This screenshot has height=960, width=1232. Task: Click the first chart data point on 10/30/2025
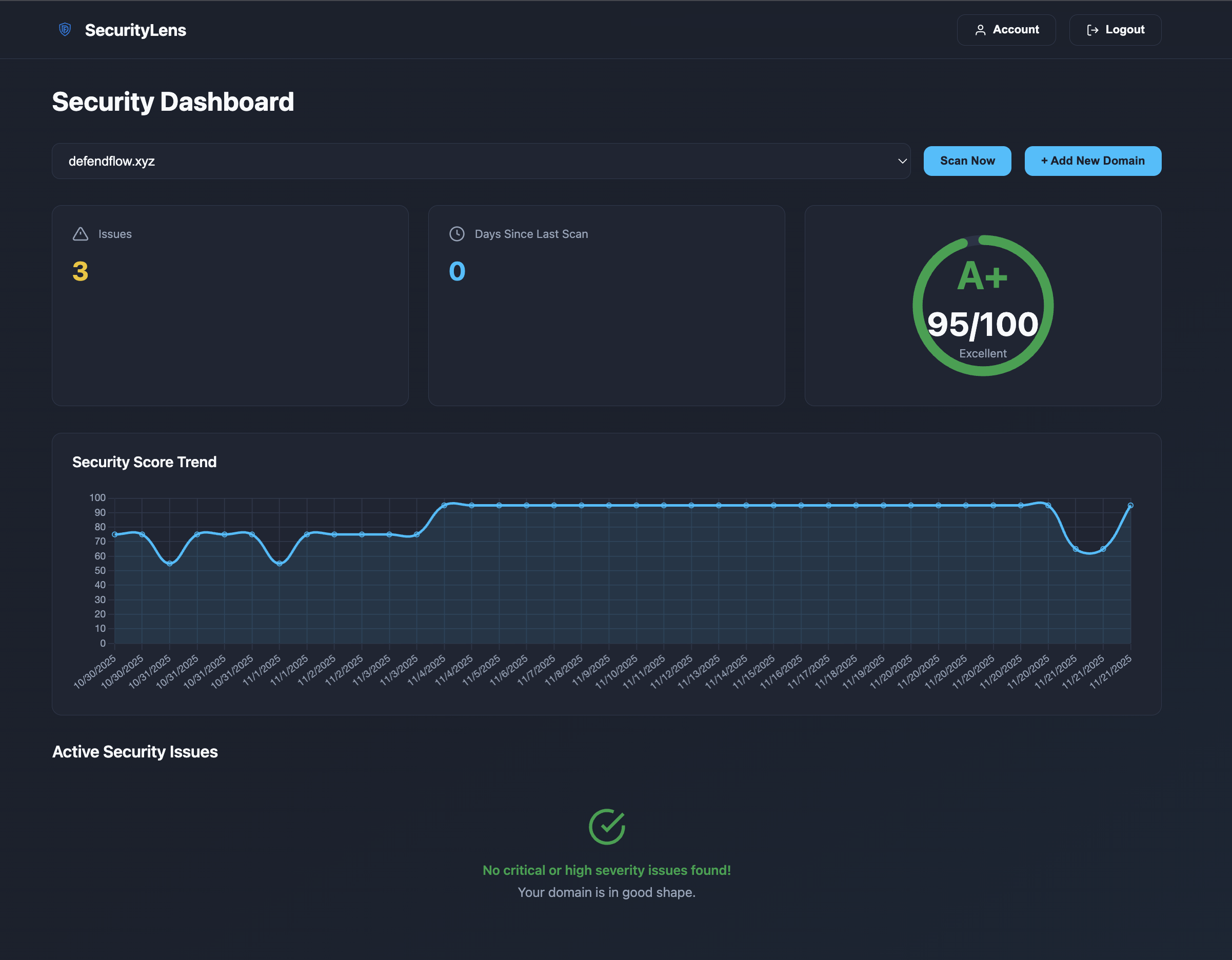tap(114, 534)
